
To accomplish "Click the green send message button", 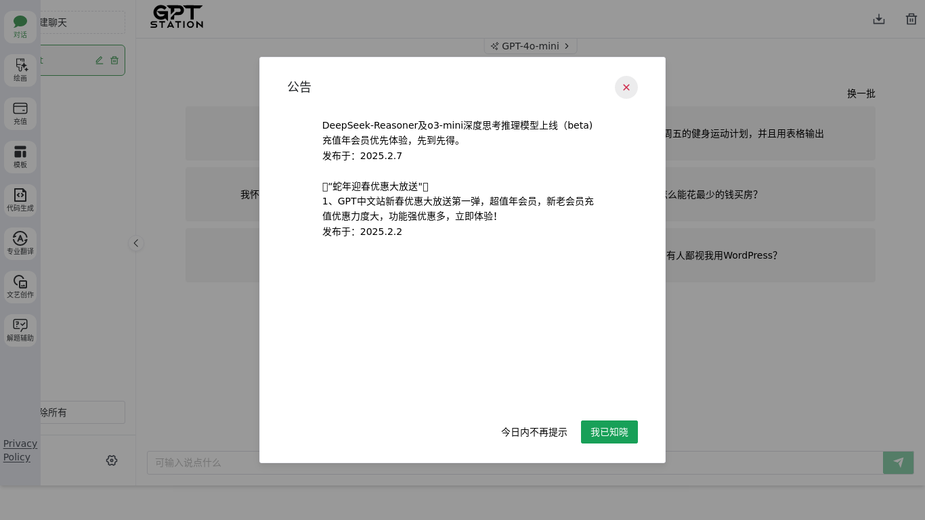I will click(x=898, y=463).
